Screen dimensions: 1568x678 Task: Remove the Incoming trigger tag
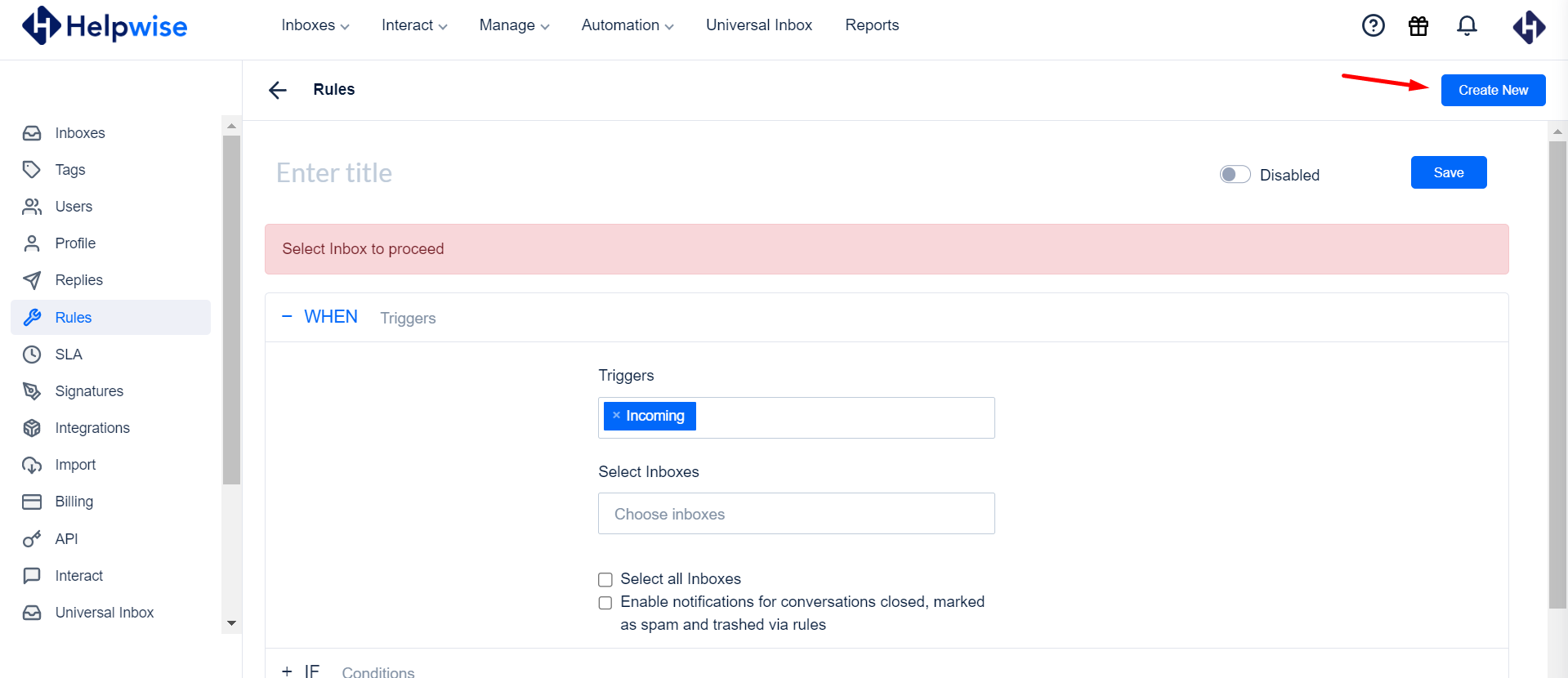coord(616,416)
